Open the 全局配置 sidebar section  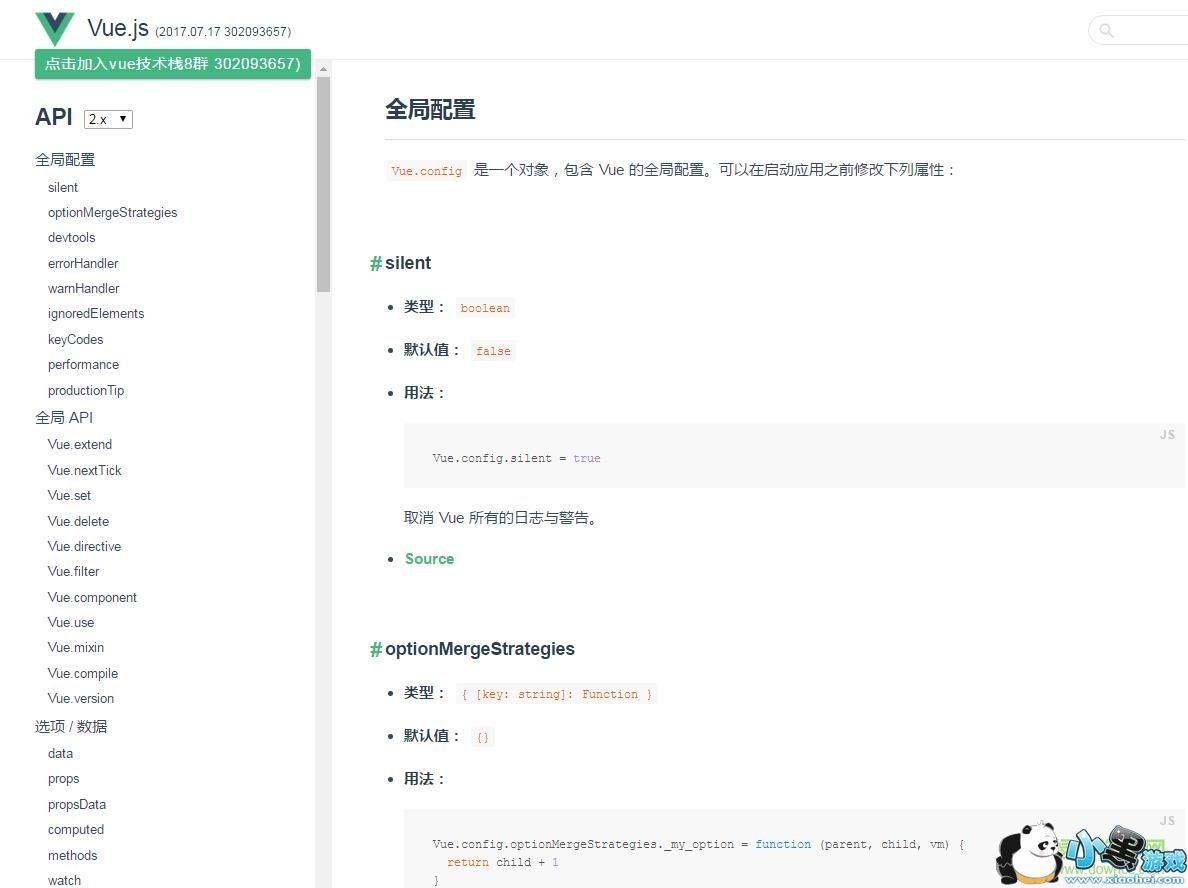(65, 160)
